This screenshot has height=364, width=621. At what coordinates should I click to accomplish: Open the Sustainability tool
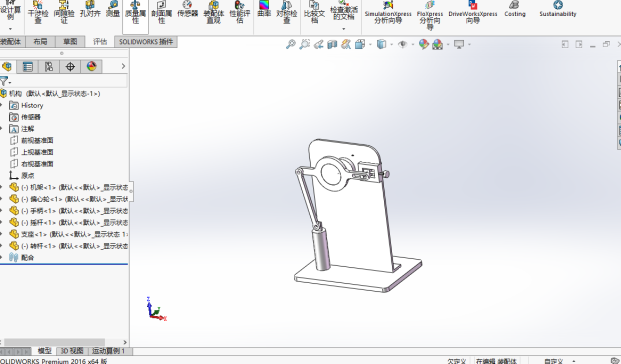click(x=558, y=10)
